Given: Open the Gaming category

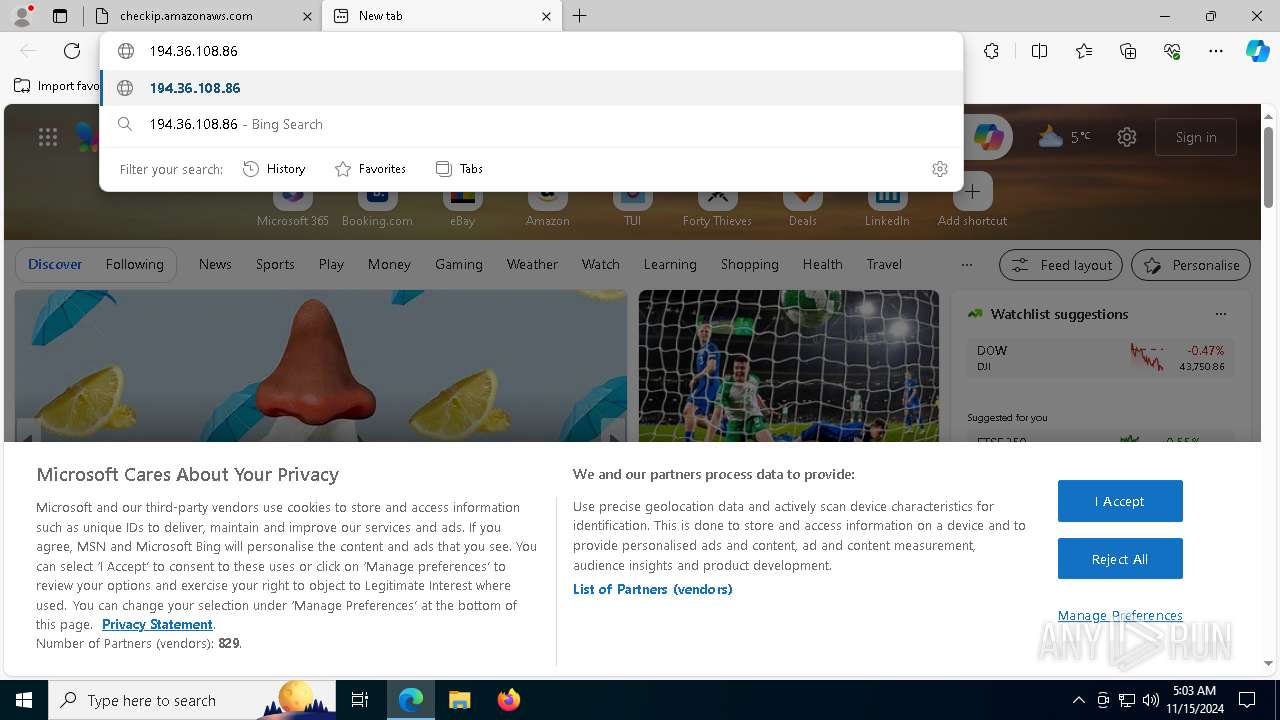Looking at the screenshot, I should click(x=459, y=264).
